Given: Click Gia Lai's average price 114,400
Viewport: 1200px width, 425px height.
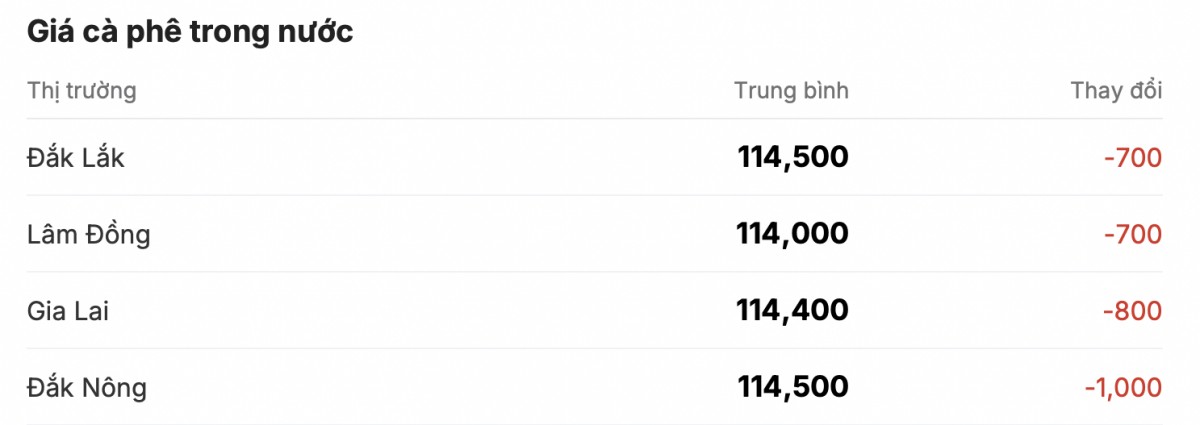Looking at the screenshot, I should coord(792,311).
